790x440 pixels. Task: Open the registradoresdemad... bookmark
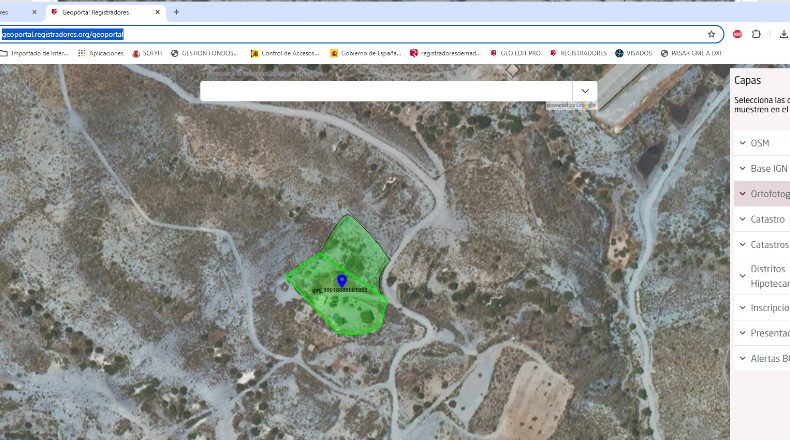445,53
